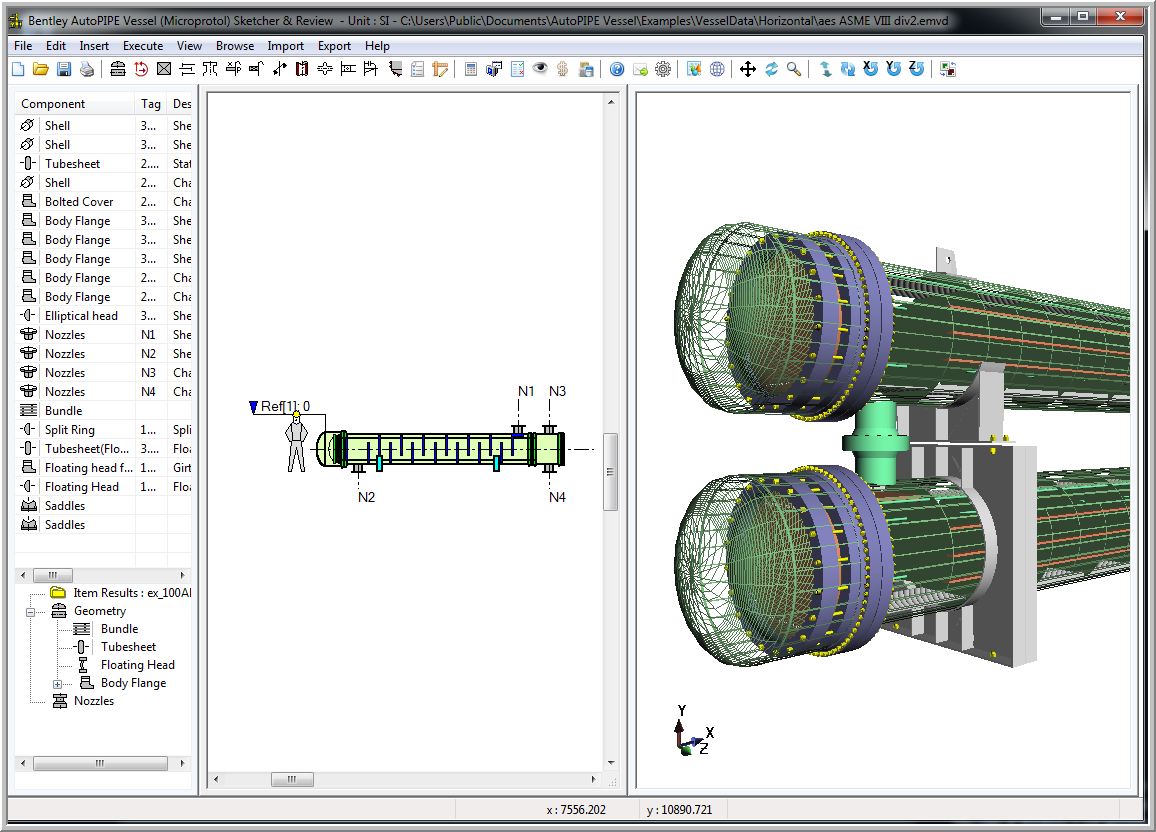
Task: Open the File menu
Action: [x=23, y=46]
